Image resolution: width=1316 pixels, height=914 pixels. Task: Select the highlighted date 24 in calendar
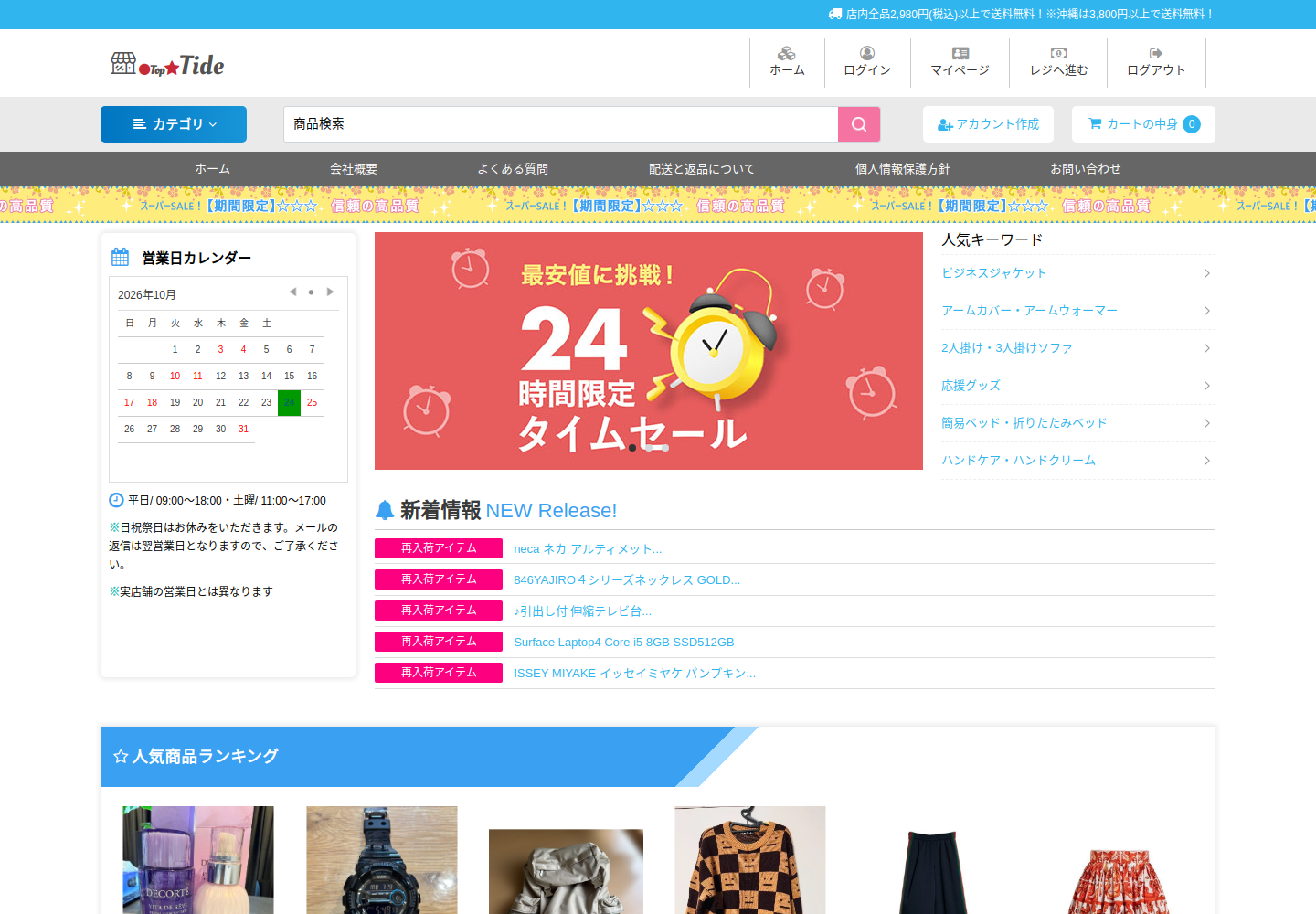(x=289, y=402)
